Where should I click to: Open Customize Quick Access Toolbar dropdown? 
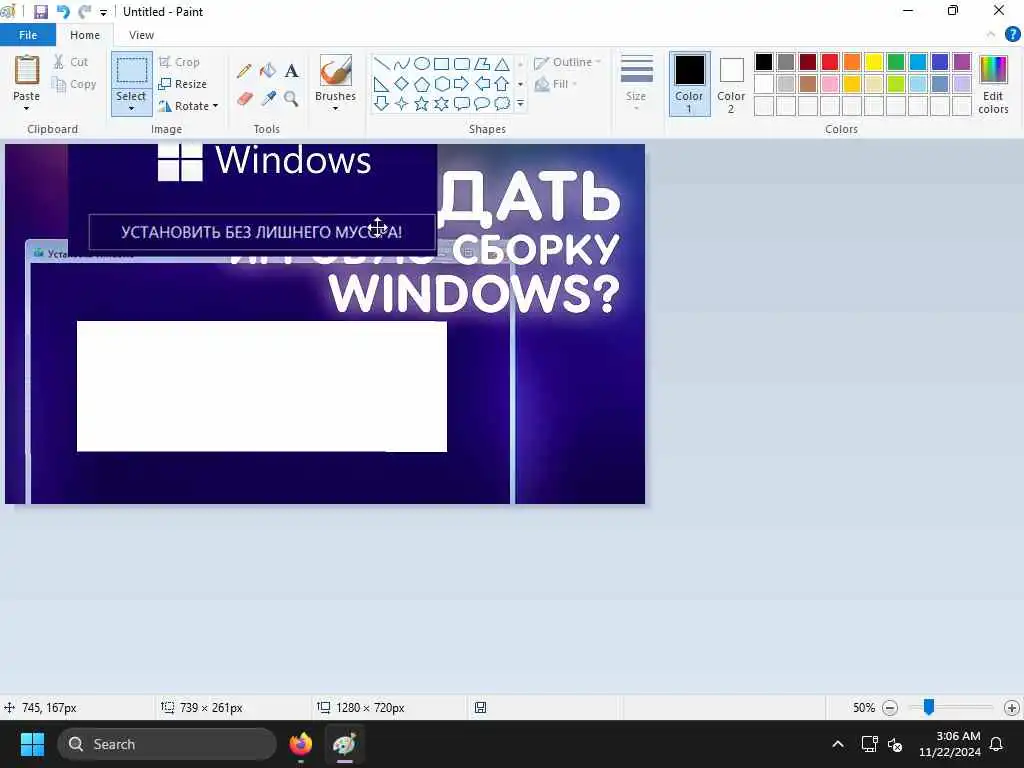click(x=103, y=12)
